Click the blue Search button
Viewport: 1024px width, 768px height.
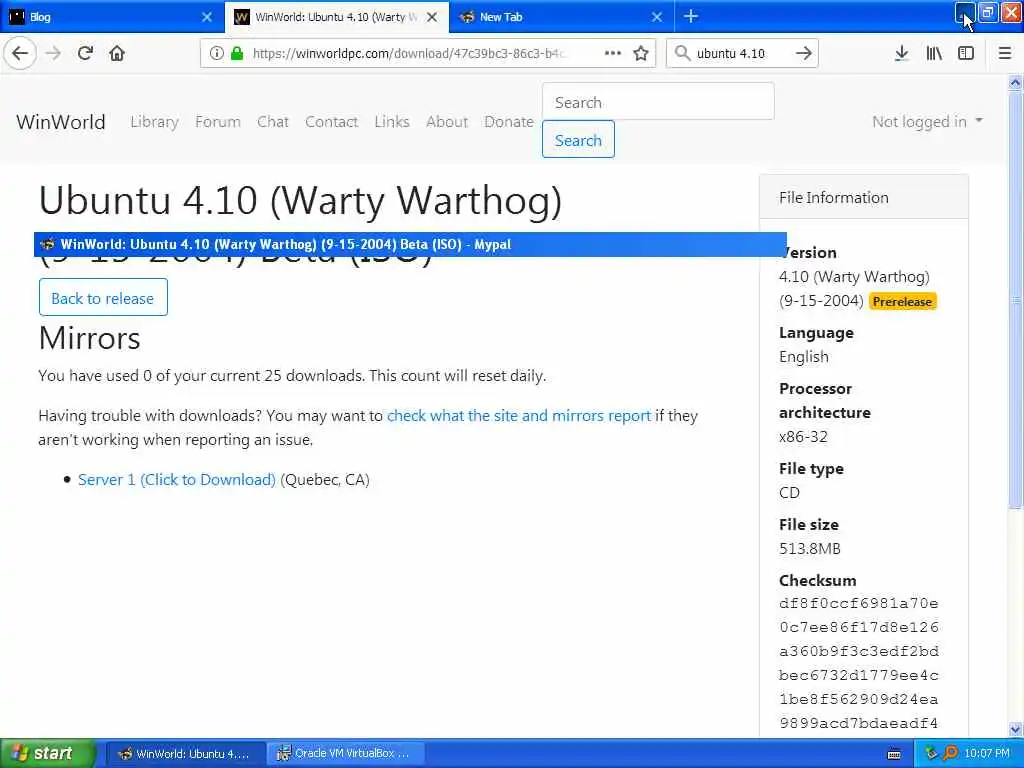pos(578,140)
